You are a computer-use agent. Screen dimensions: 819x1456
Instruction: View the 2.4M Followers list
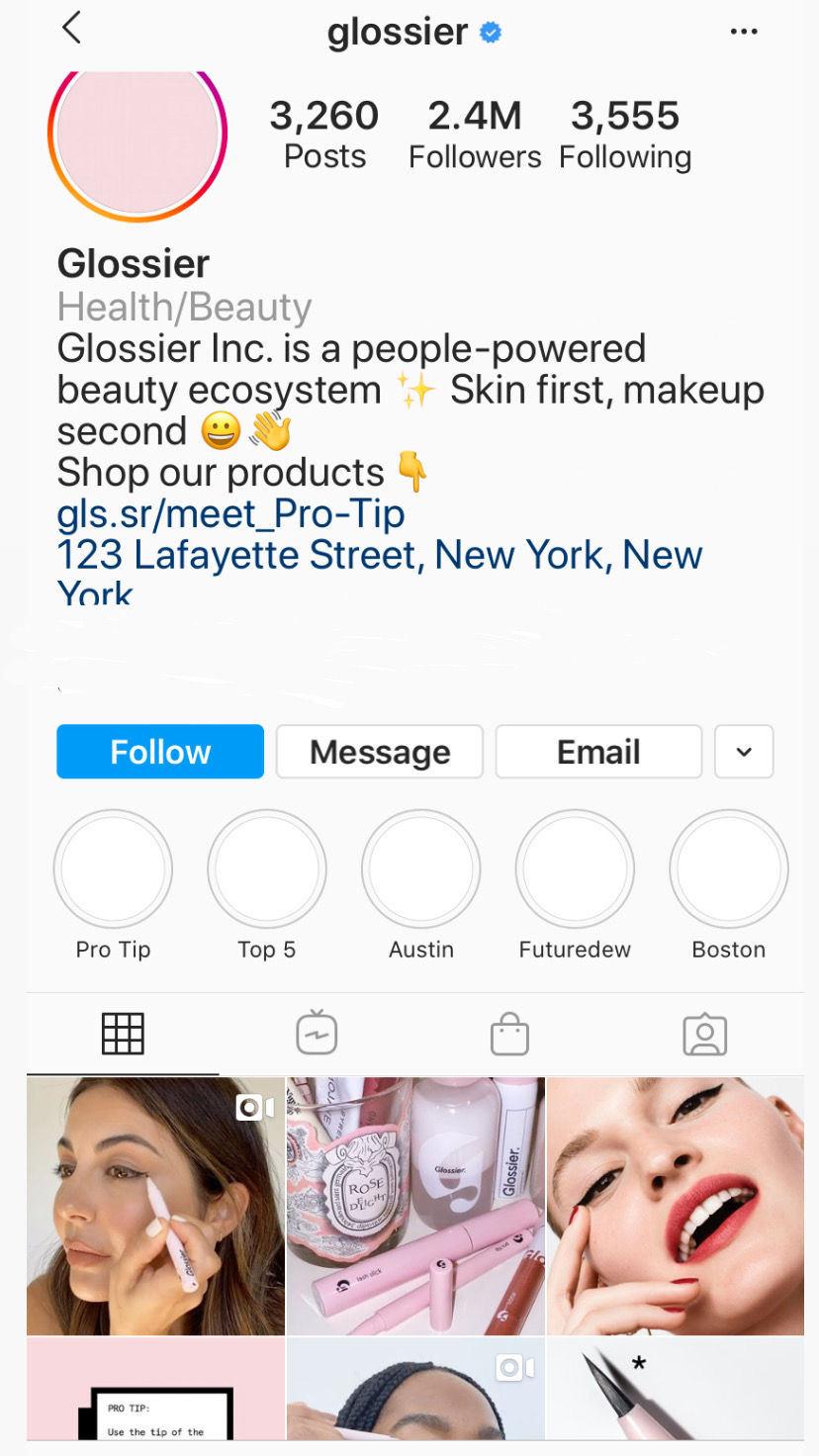pos(475,136)
